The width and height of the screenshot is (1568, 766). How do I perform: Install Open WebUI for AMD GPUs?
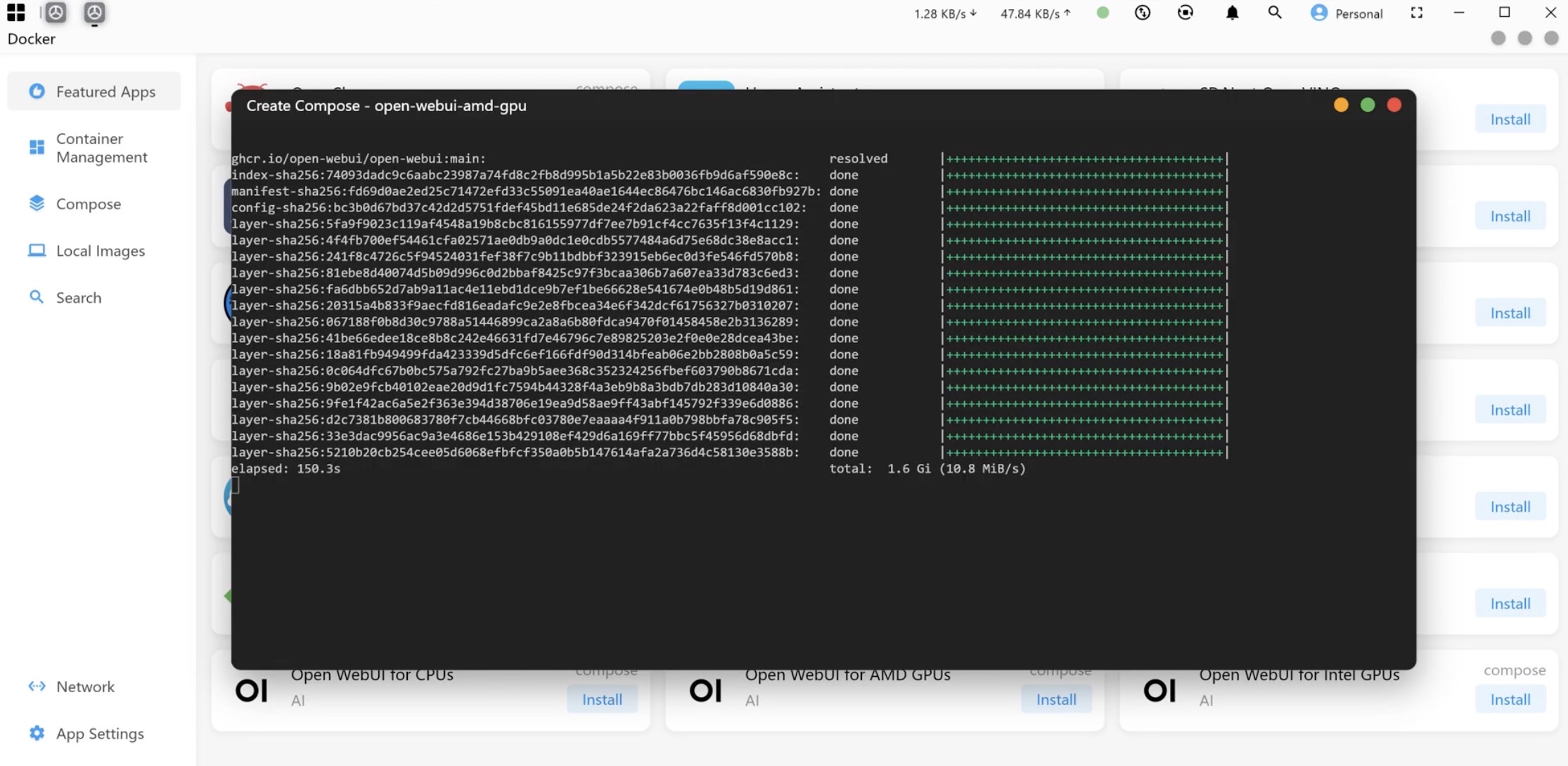point(1056,699)
